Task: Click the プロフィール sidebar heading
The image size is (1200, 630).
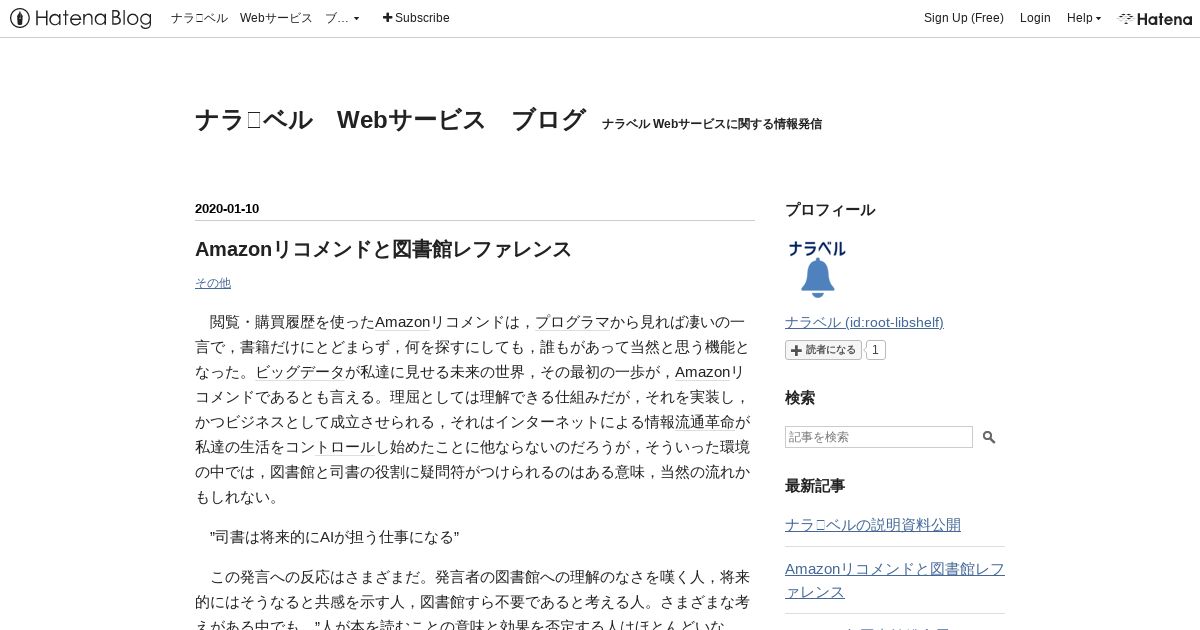Action: [x=830, y=210]
